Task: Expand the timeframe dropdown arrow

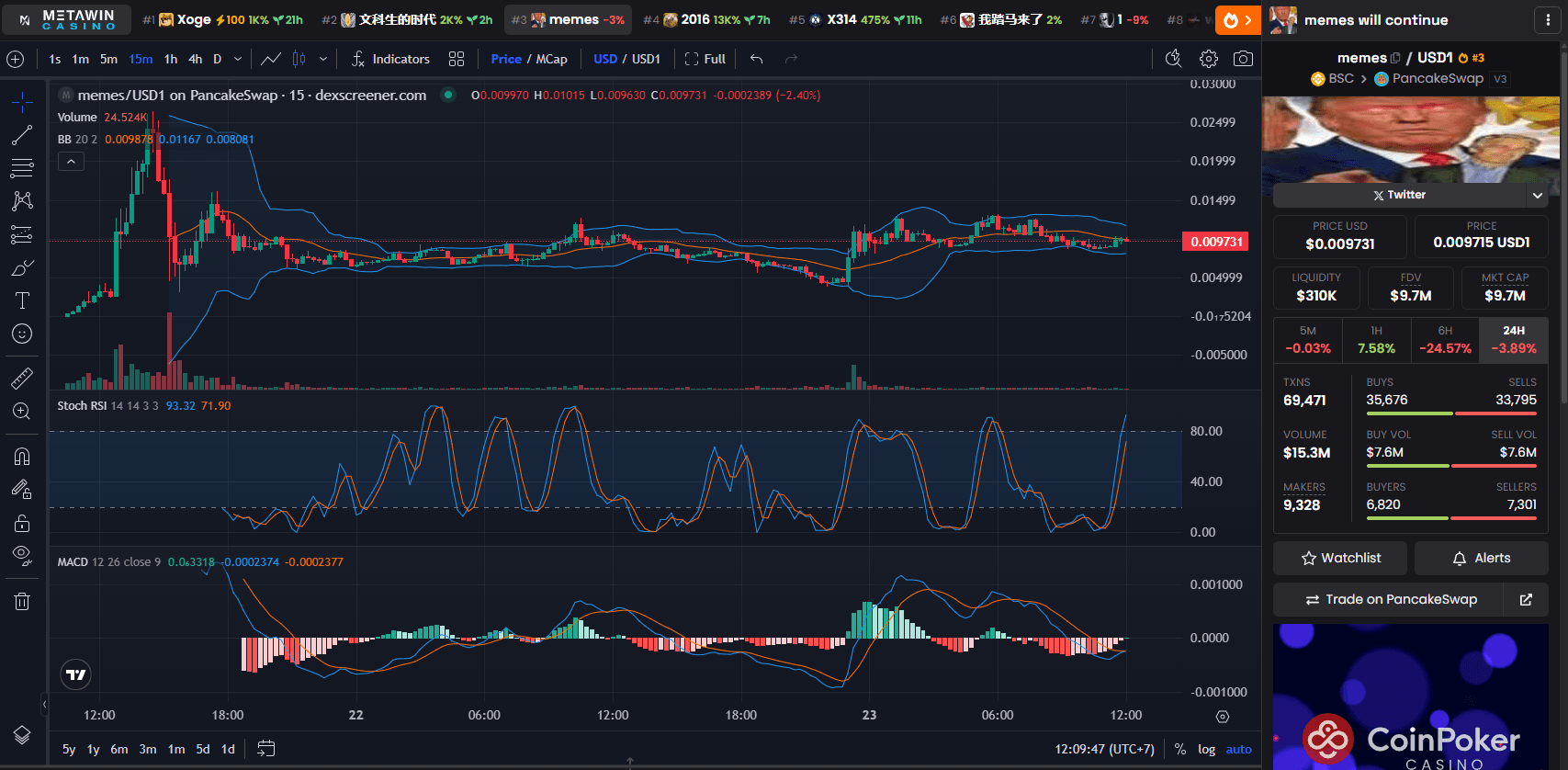Action: (238, 59)
